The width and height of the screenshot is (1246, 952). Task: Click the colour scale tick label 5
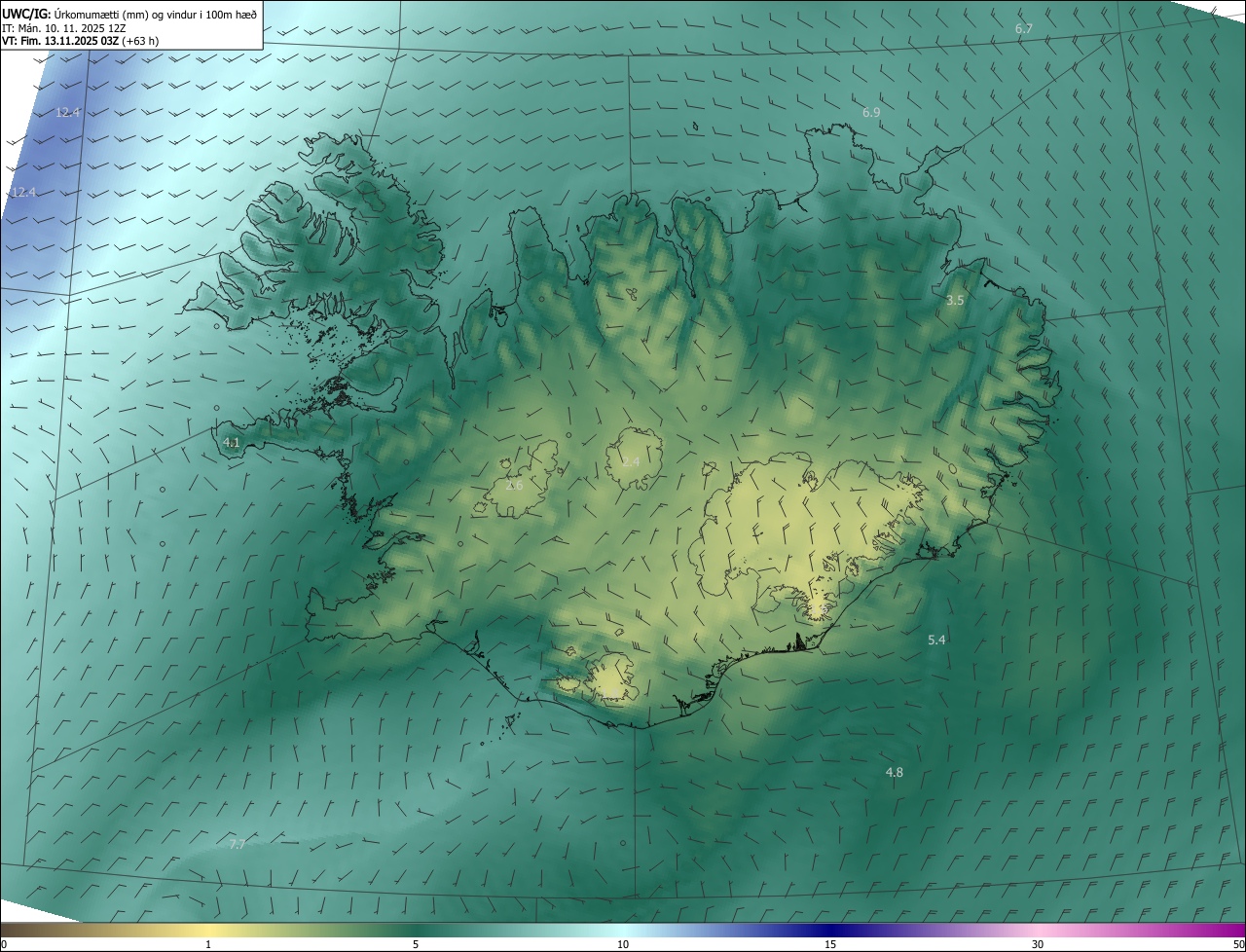point(416,945)
